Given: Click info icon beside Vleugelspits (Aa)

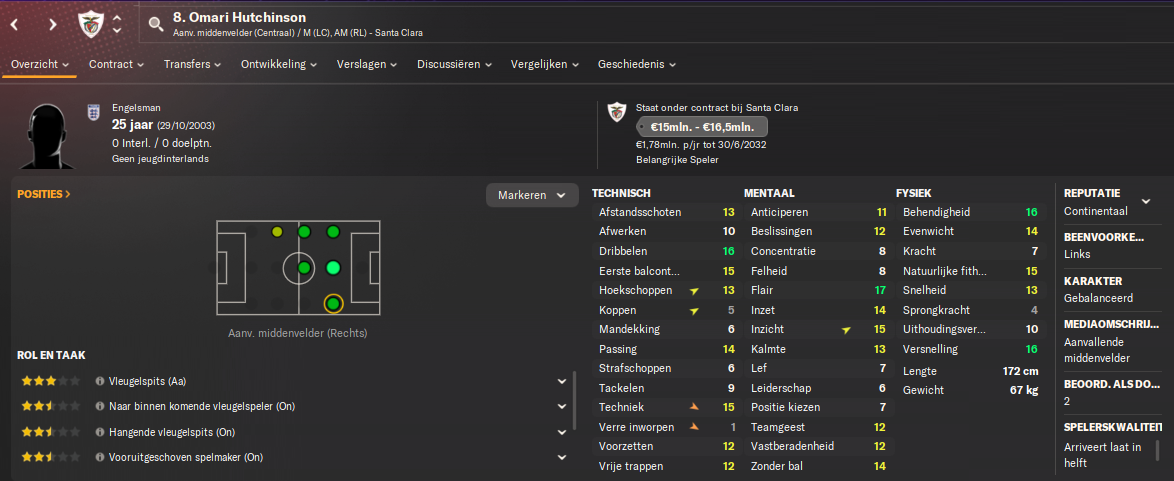Looking at the screenshot, I should (100, 381).
